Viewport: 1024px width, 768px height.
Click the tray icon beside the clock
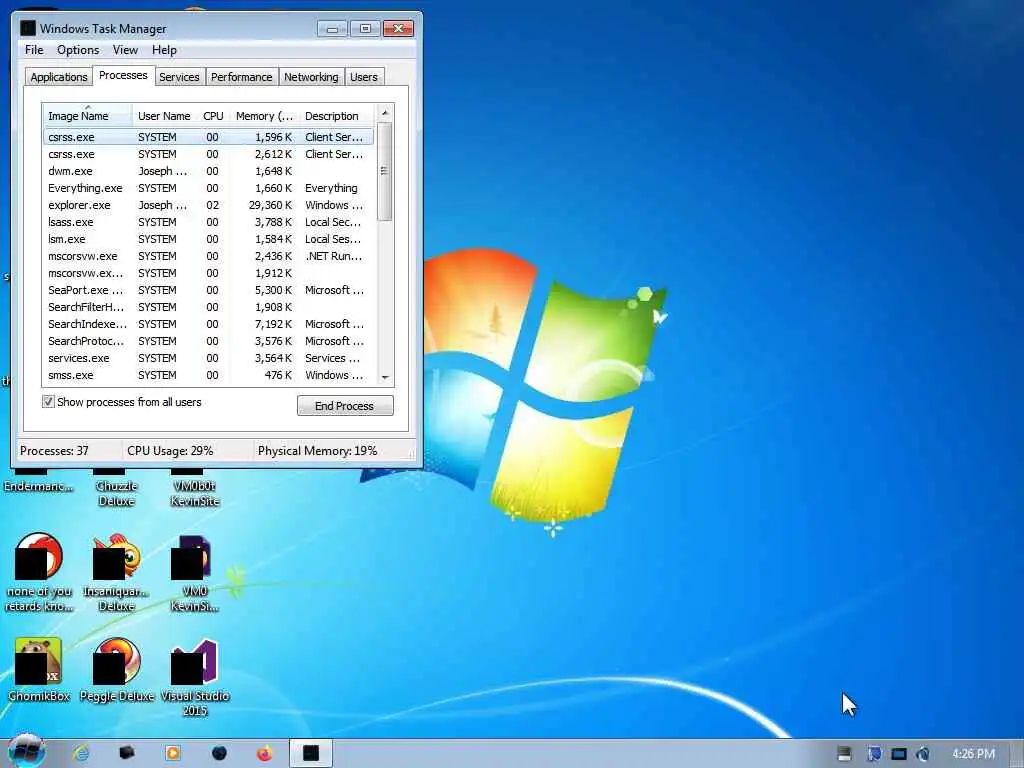click(922, 754)
